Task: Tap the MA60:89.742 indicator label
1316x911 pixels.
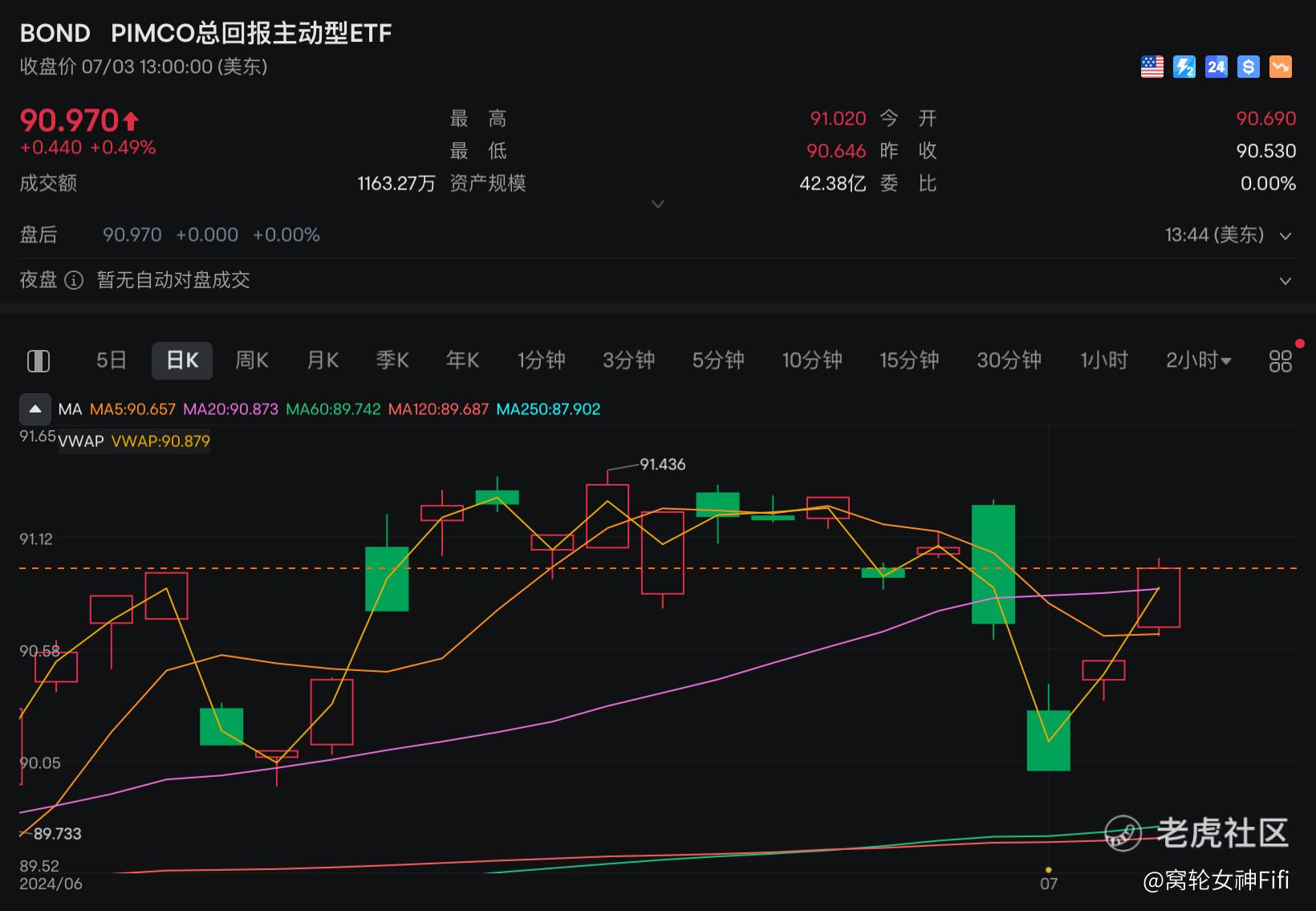Action: [x=334, y=409]
